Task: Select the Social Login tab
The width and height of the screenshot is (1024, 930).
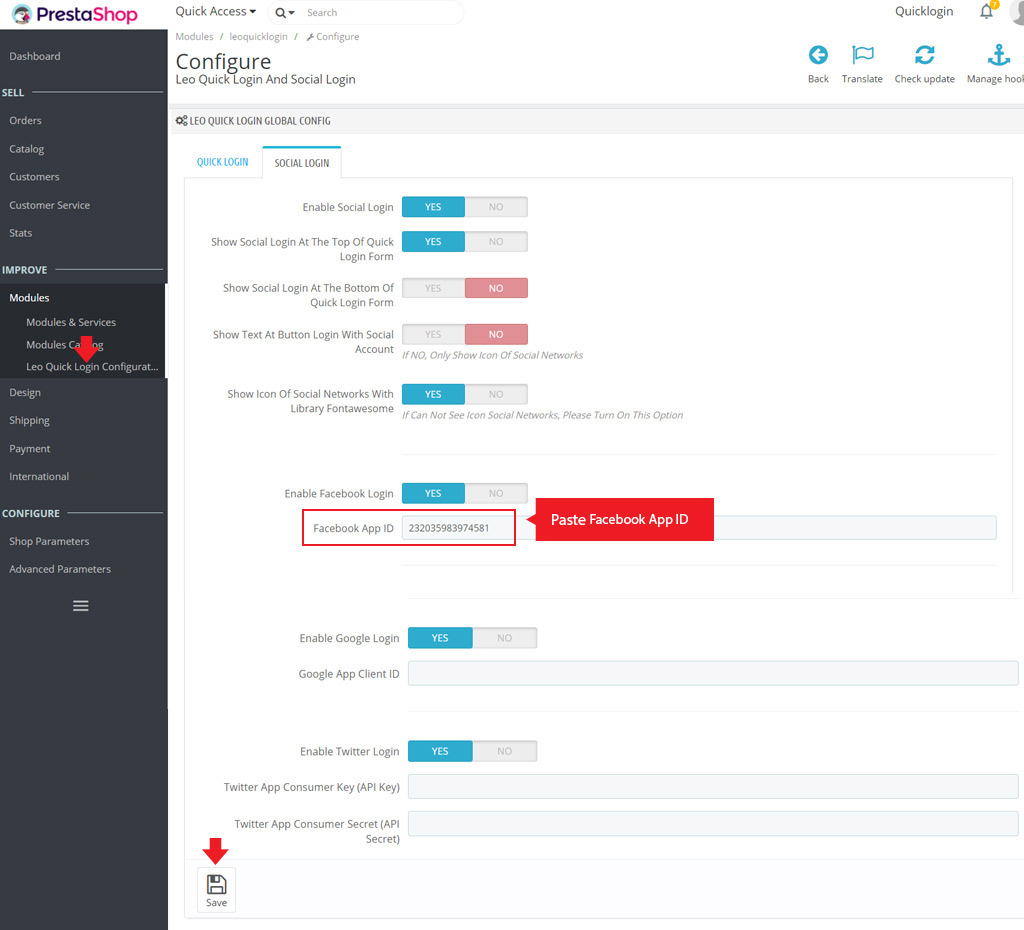Action: 302,163
